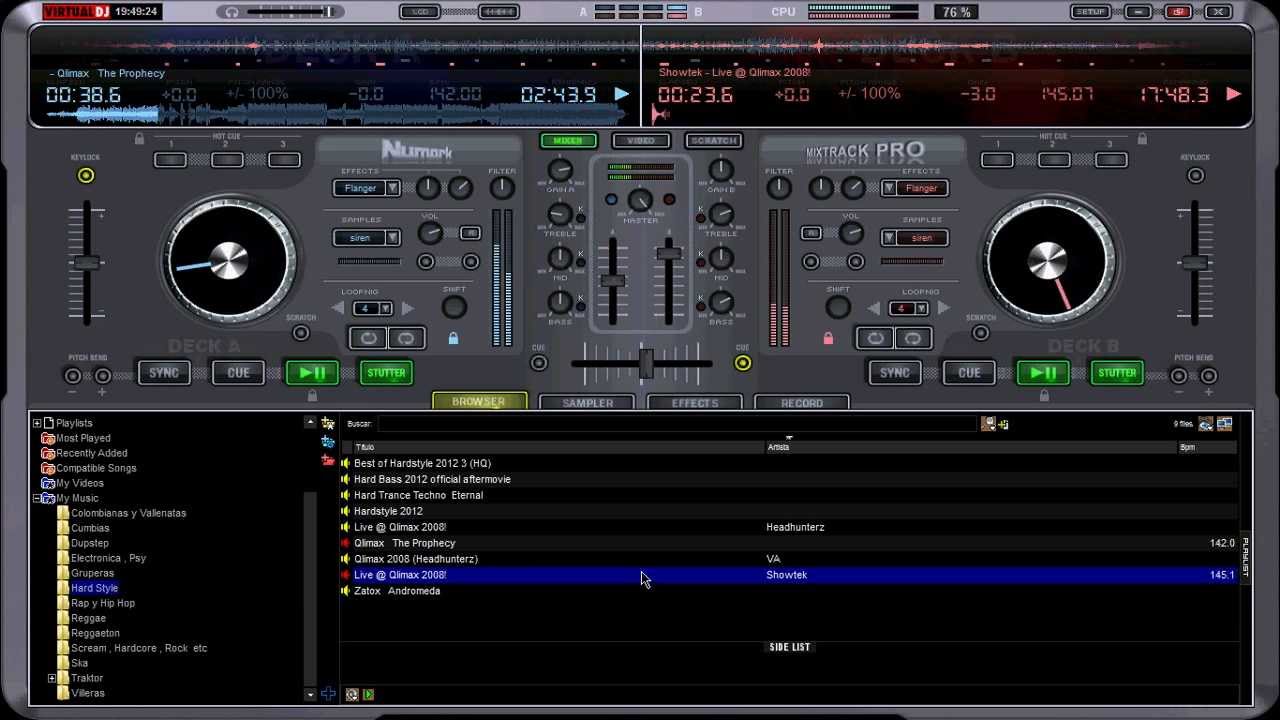Enable left headphone CUE button
The width and height of the screenshot is (1280, 720).
(x=539, y=363)
